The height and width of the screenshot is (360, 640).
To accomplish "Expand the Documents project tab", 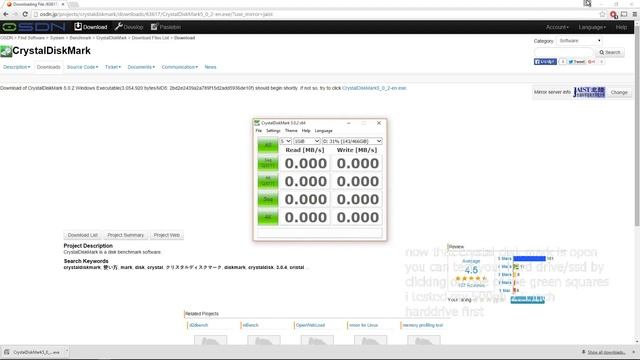I will pos(141,67).
